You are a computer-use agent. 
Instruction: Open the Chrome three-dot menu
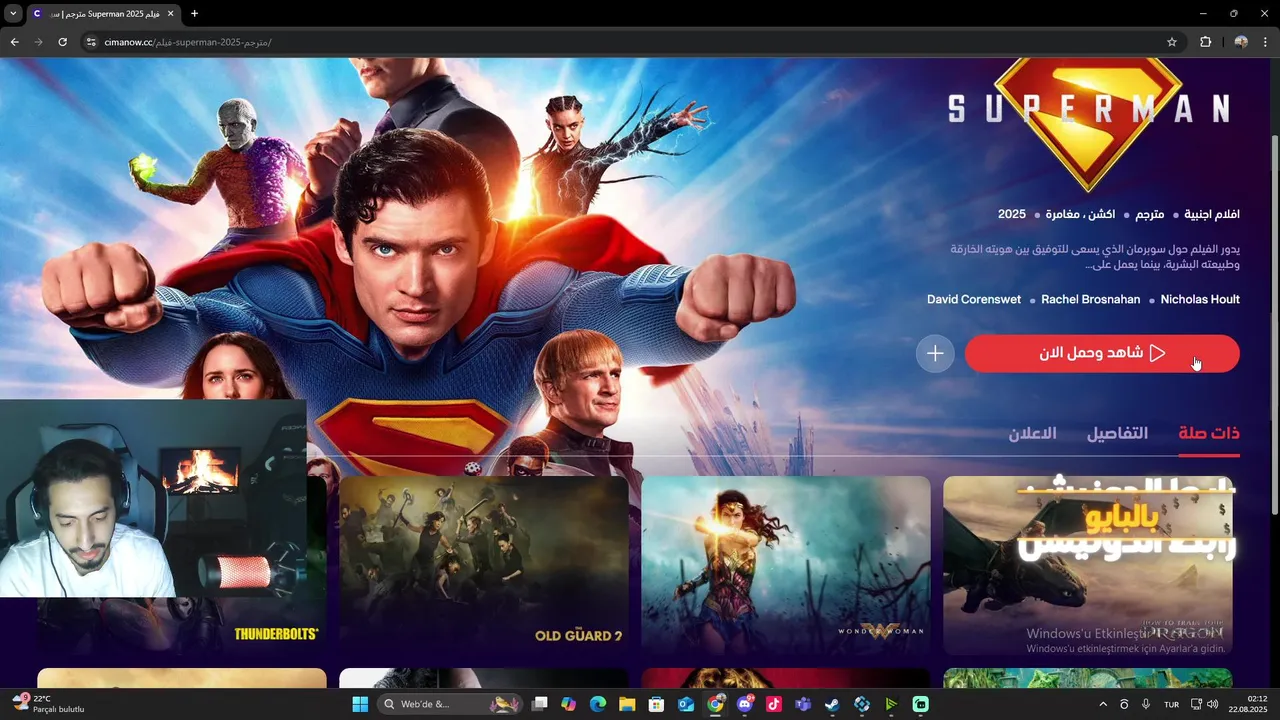click(1266, 42)
